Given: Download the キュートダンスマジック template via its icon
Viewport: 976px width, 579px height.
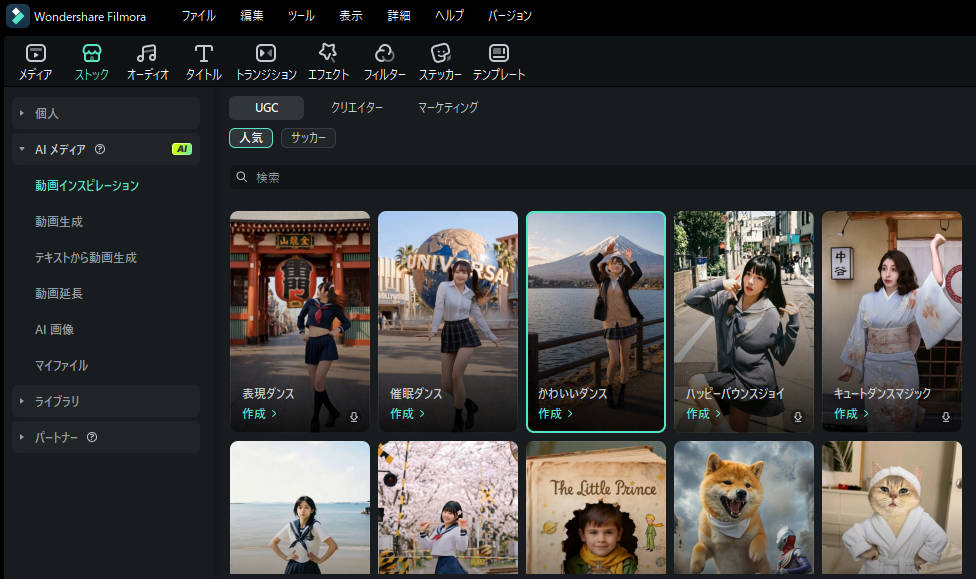Looking at the screenshot, I should click(946, 417).
